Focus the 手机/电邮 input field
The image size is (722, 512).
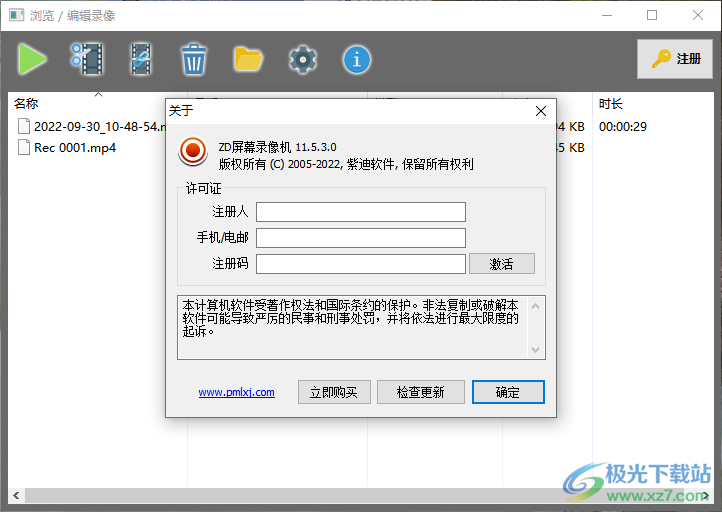coord(361,238)
